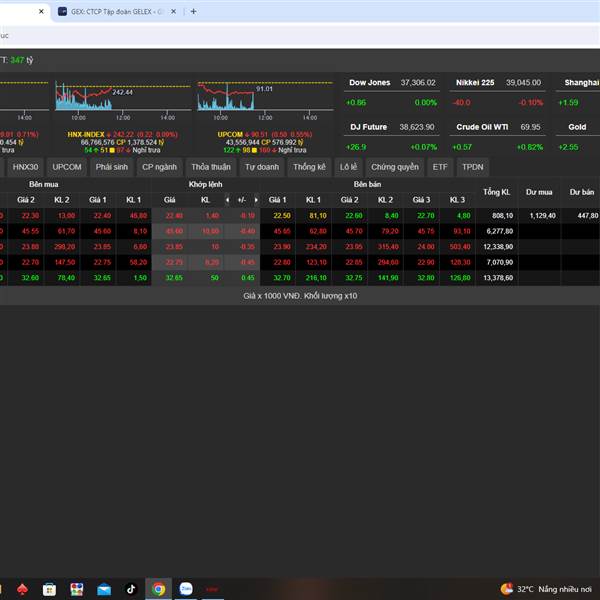The width and height of the screenshot is (600, 600).
Task: Click Tổng KL column header
Action: (x=496, y=192)
